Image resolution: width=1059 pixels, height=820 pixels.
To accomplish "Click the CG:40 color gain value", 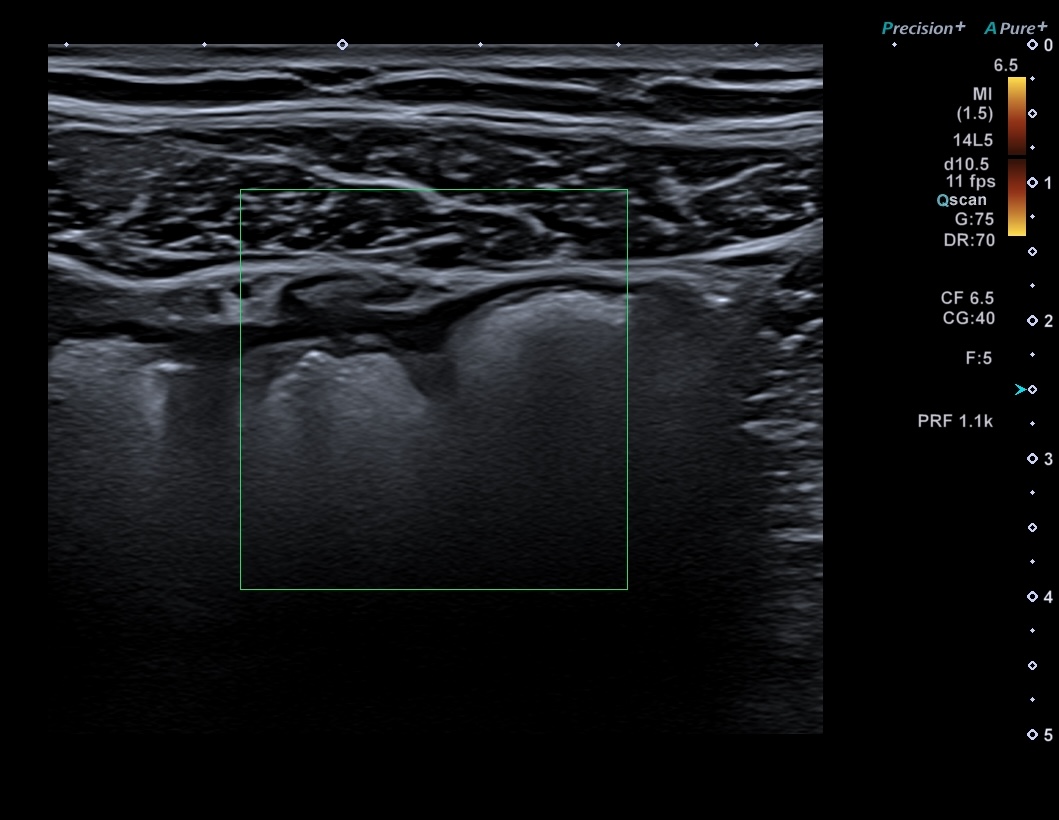I will [x=968, y=318].
